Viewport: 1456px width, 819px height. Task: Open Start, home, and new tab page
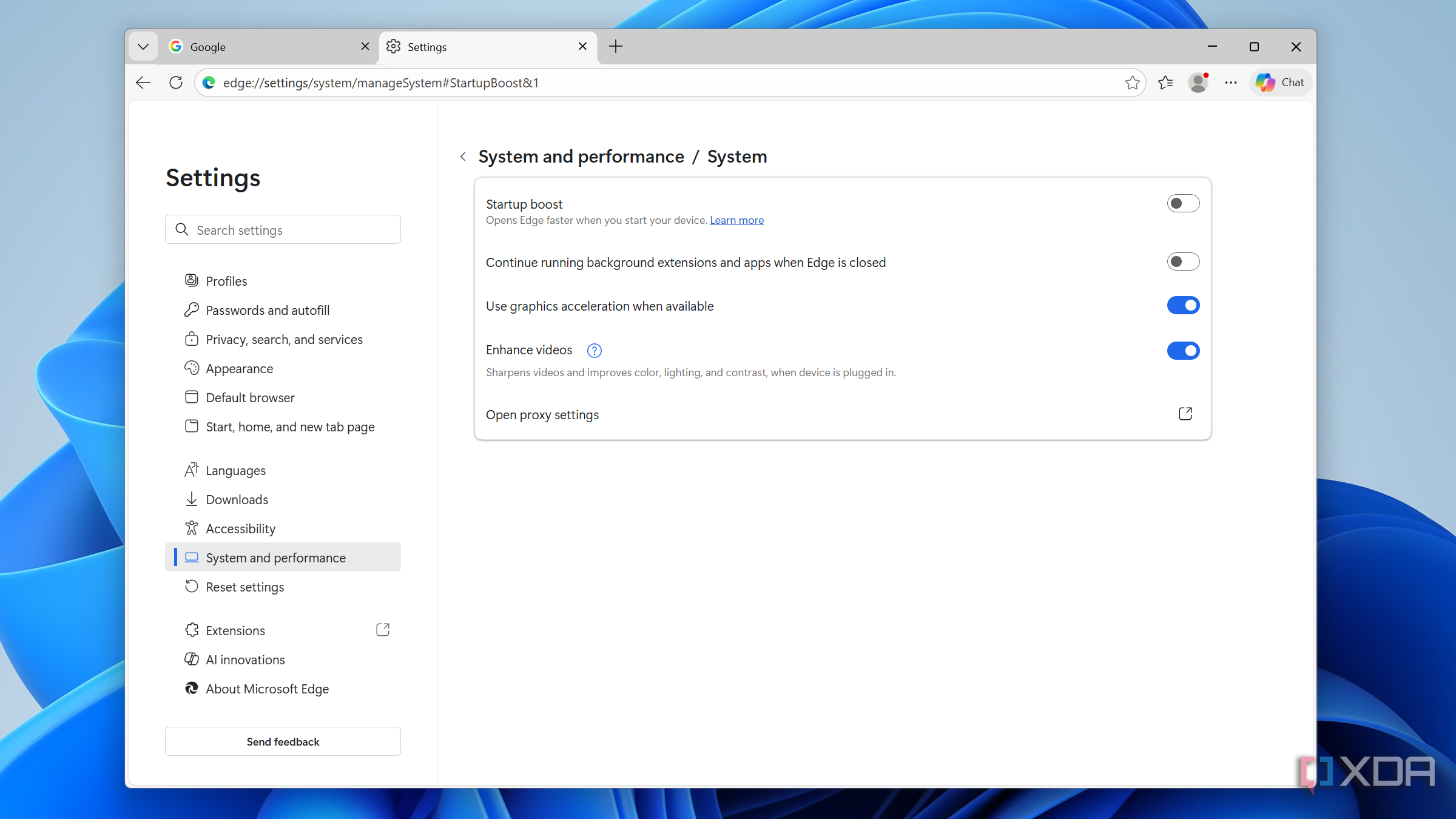(x=283, y=426)
